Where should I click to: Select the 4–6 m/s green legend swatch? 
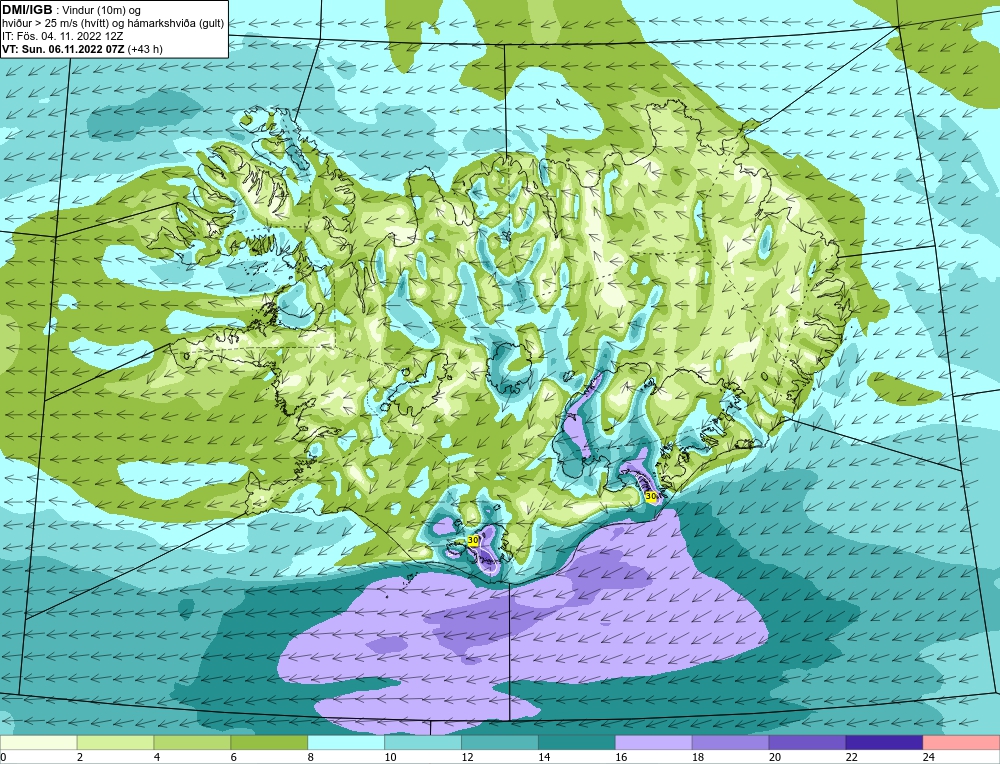coord(192,743)
